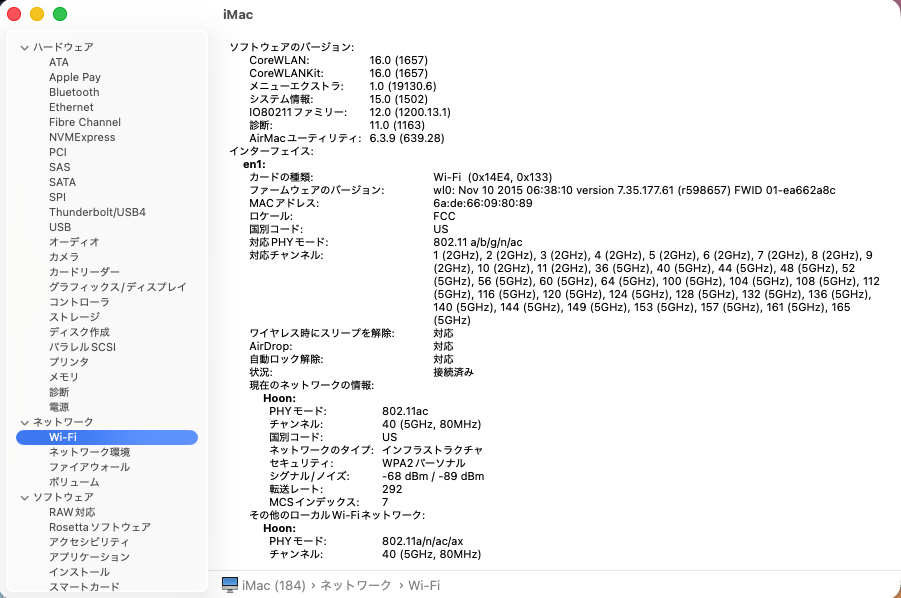
Task: Select NVMExpress in the sidebar
Action: pyautogui.click(x=82, y=137)
